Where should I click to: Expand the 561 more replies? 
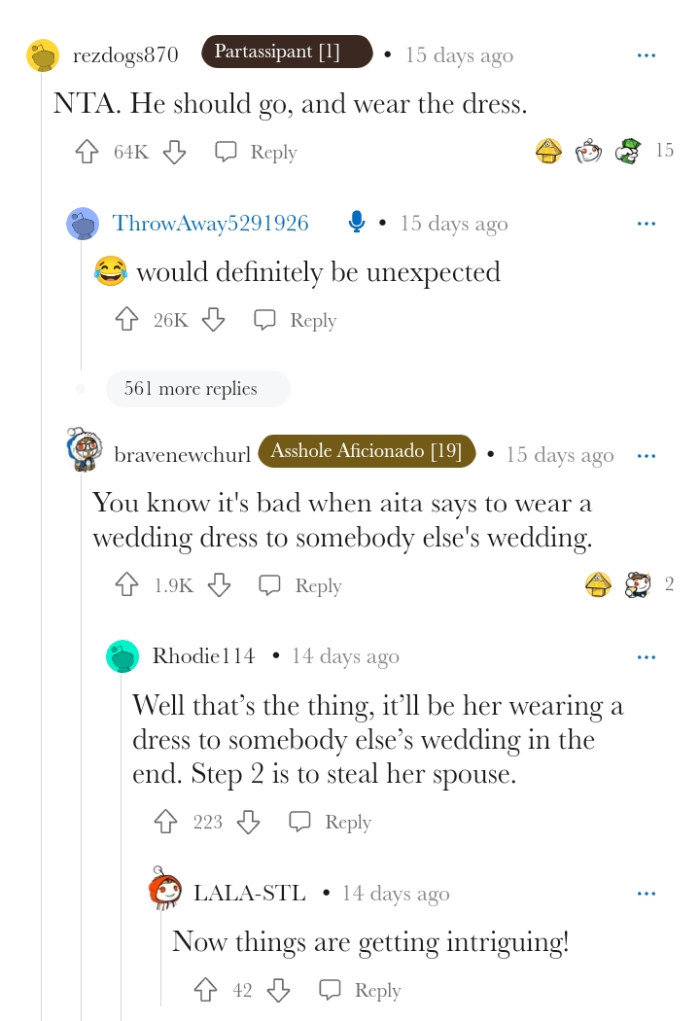[190, 389]
